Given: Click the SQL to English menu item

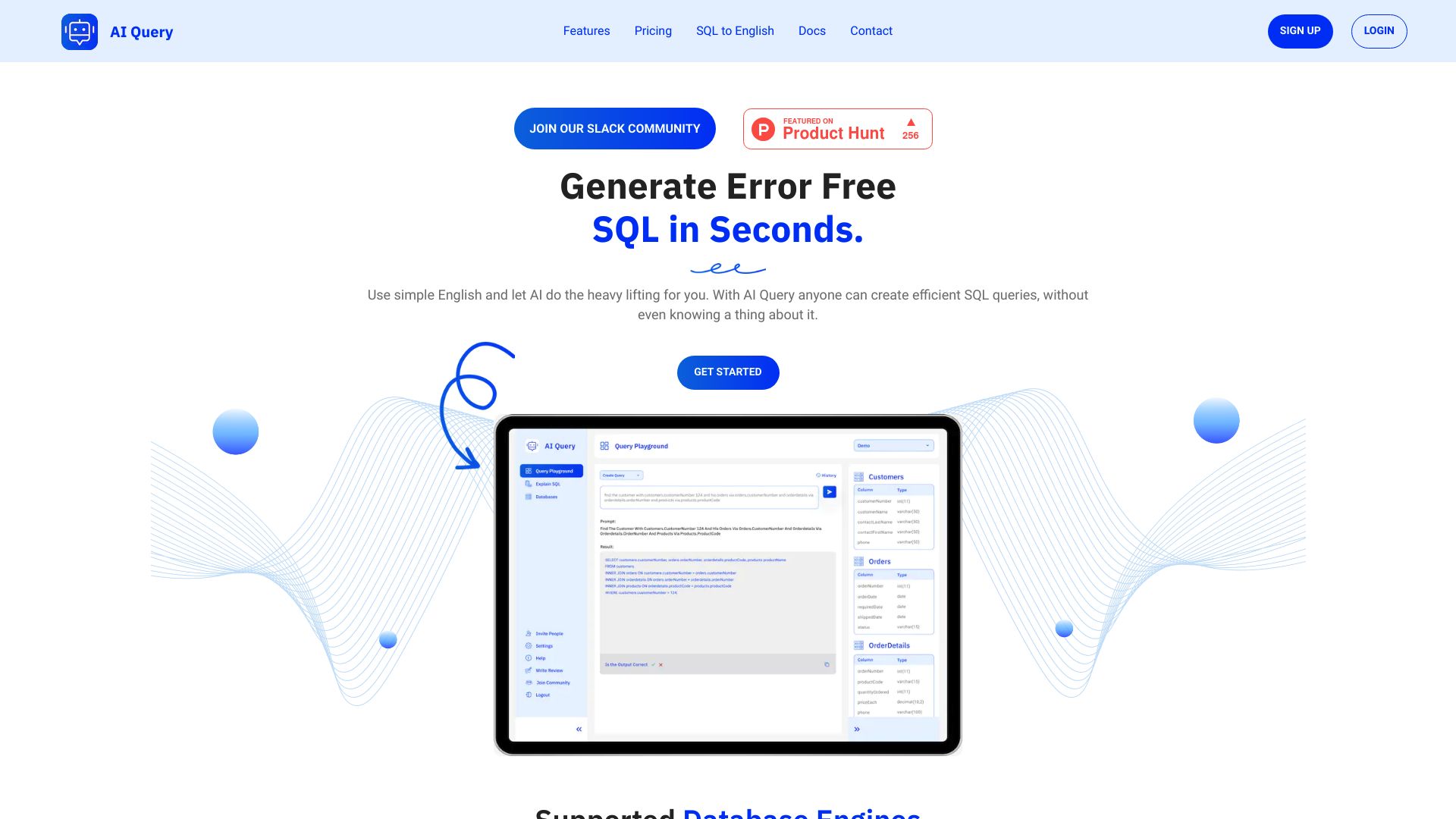Looking at the screenshot, I should 735,31.
